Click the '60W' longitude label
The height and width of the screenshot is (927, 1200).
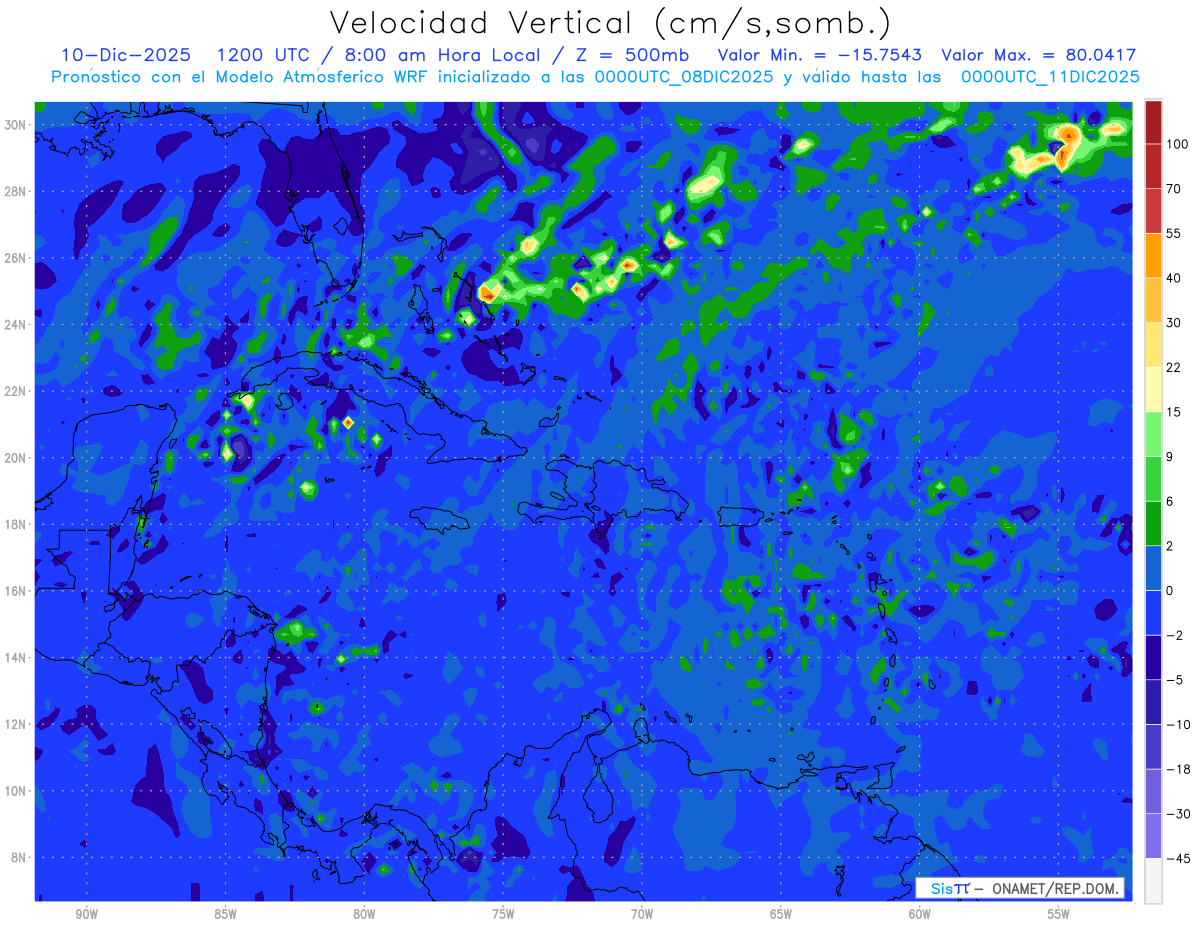point(920,914)
